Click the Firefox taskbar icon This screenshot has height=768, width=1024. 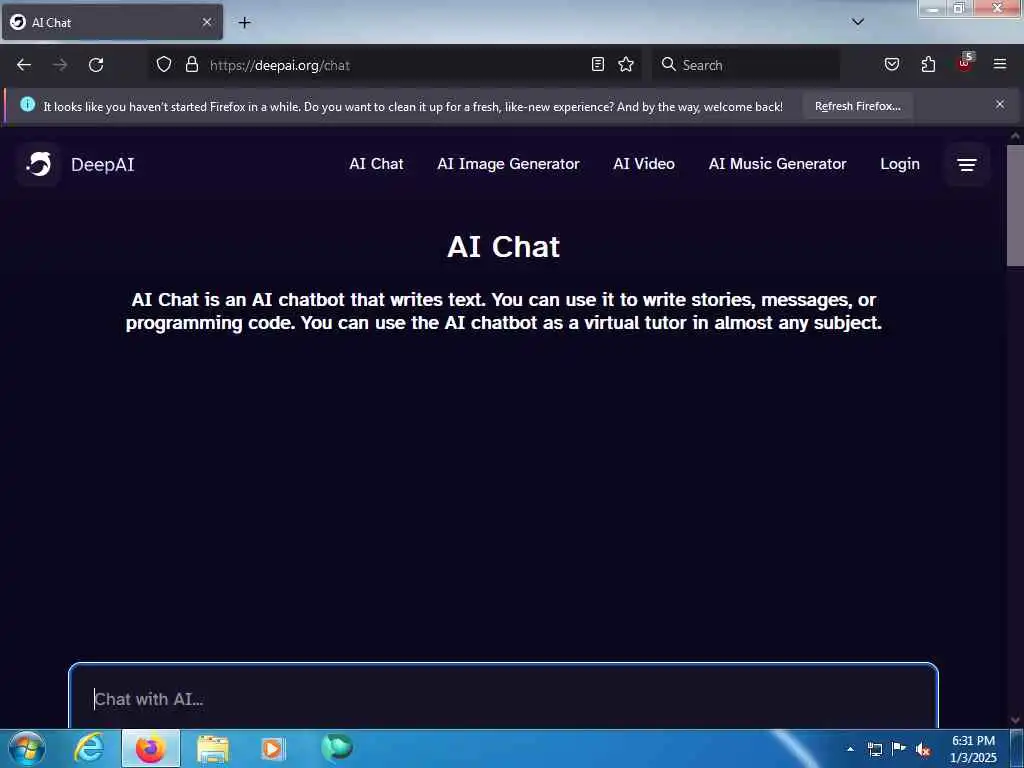pyautogui.click(x=150, y=748)
